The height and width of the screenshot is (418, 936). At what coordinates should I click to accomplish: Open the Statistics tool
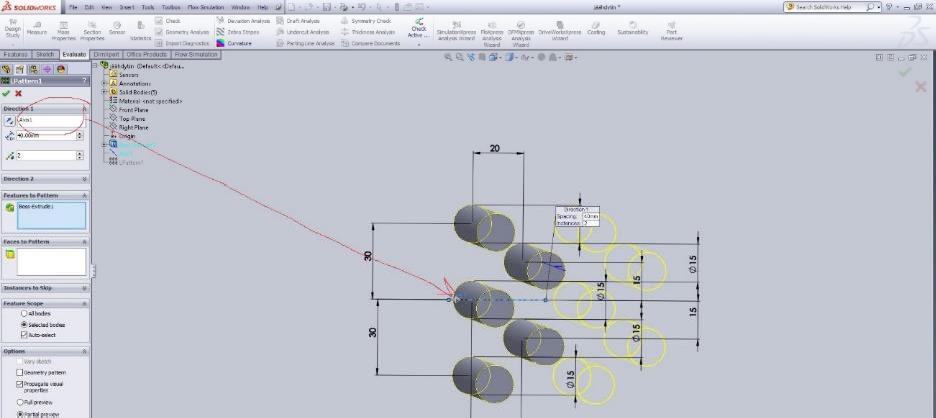(x=141, y=31)
